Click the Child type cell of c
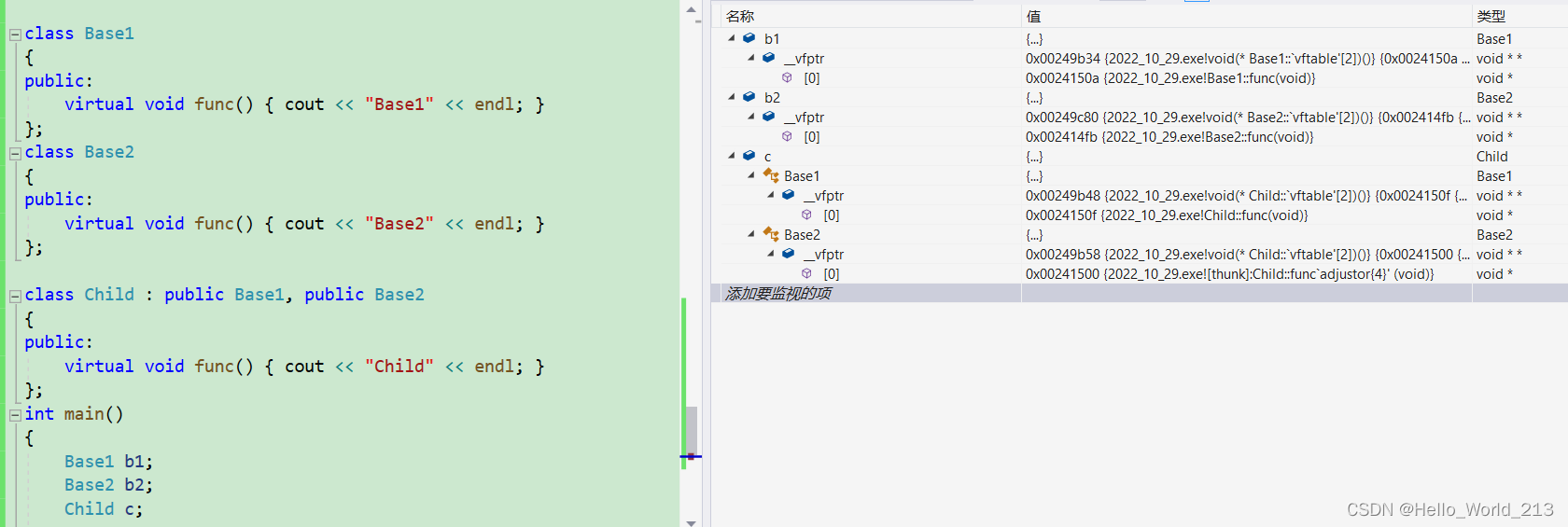The image size is (1568, 527). (1491, 156)
